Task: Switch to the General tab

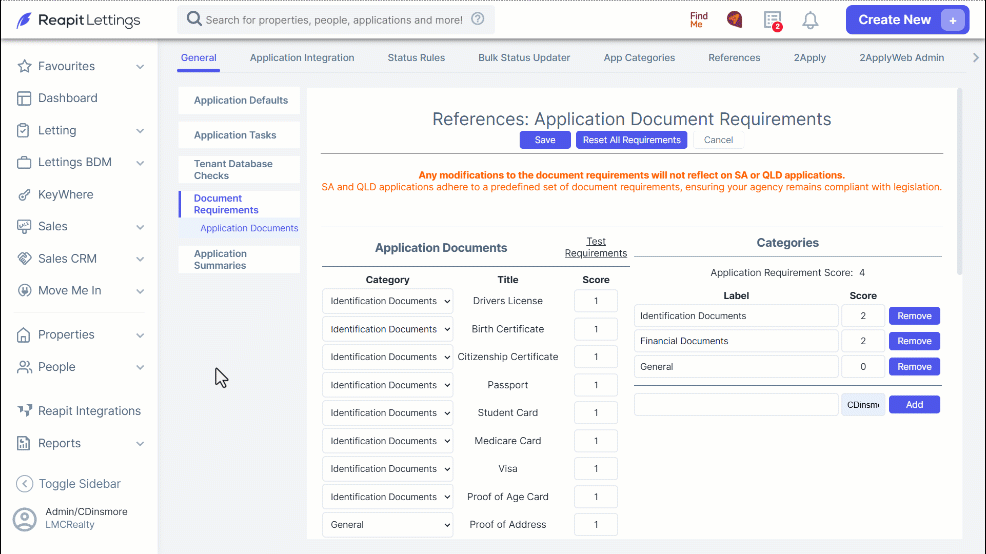Action: 199,58
